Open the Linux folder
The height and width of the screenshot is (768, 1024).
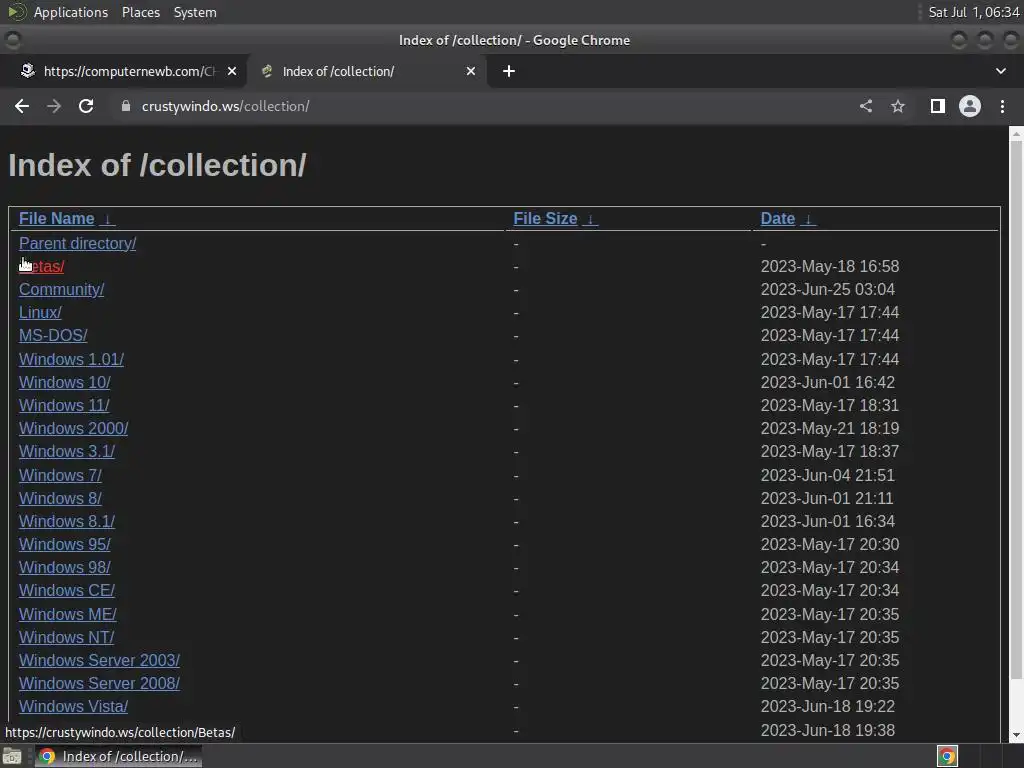pos(40,312)
